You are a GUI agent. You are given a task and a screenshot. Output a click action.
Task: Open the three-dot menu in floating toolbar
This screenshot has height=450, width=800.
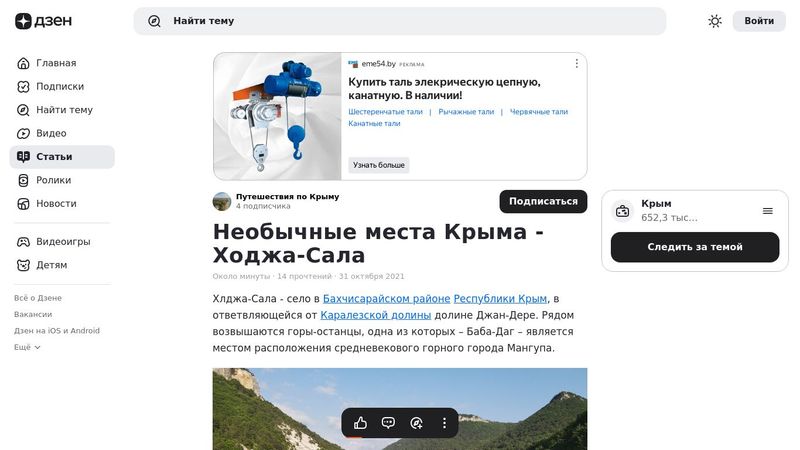click(444, 423)
